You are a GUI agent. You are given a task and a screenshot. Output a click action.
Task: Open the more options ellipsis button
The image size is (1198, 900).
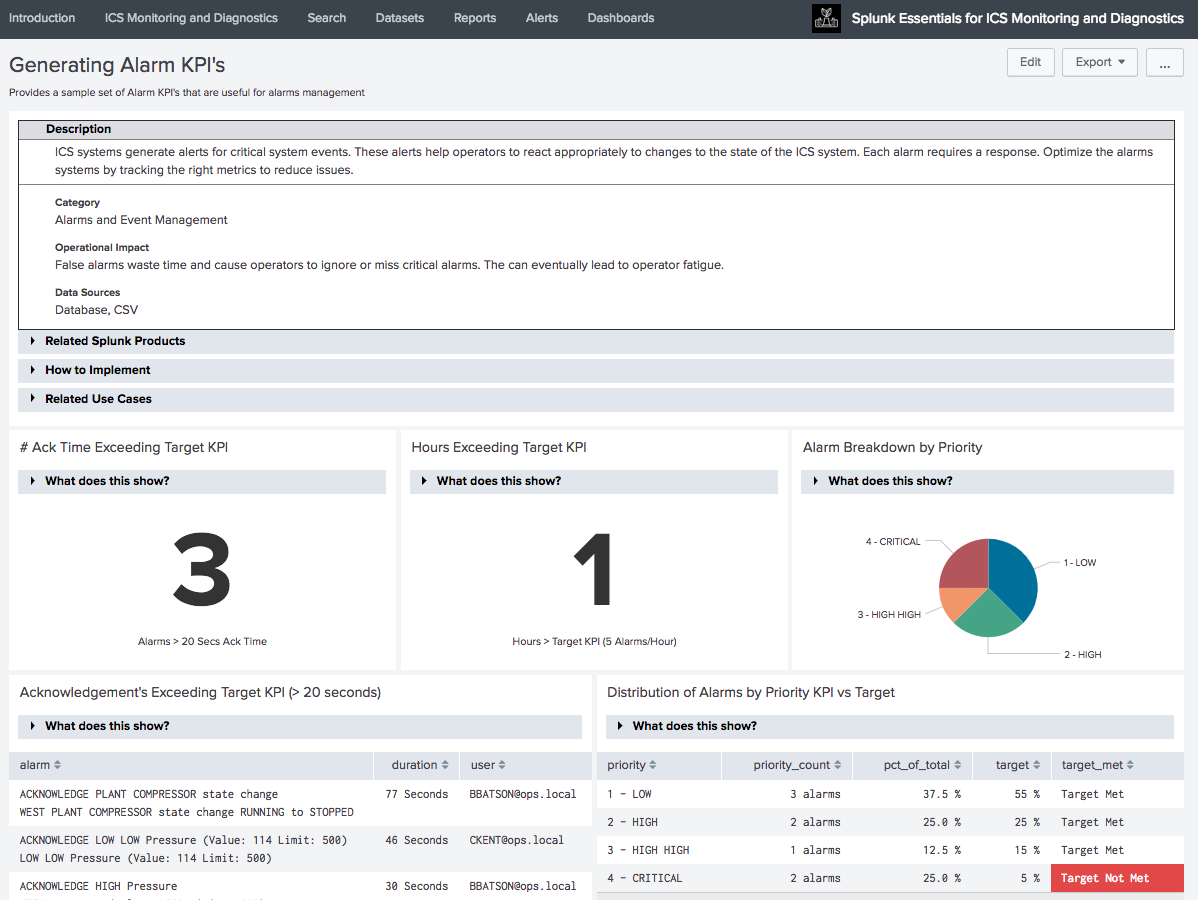point(1164,62)
